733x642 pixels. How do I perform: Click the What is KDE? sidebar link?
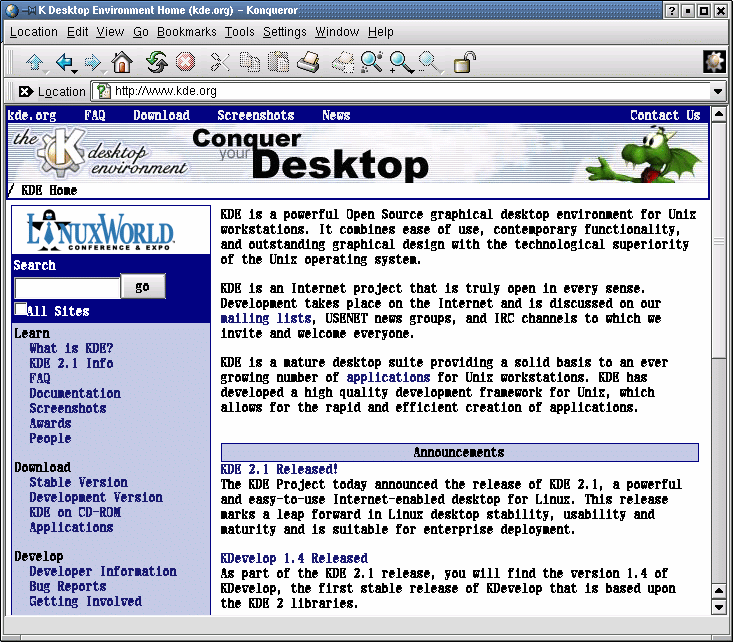(71, 348)
